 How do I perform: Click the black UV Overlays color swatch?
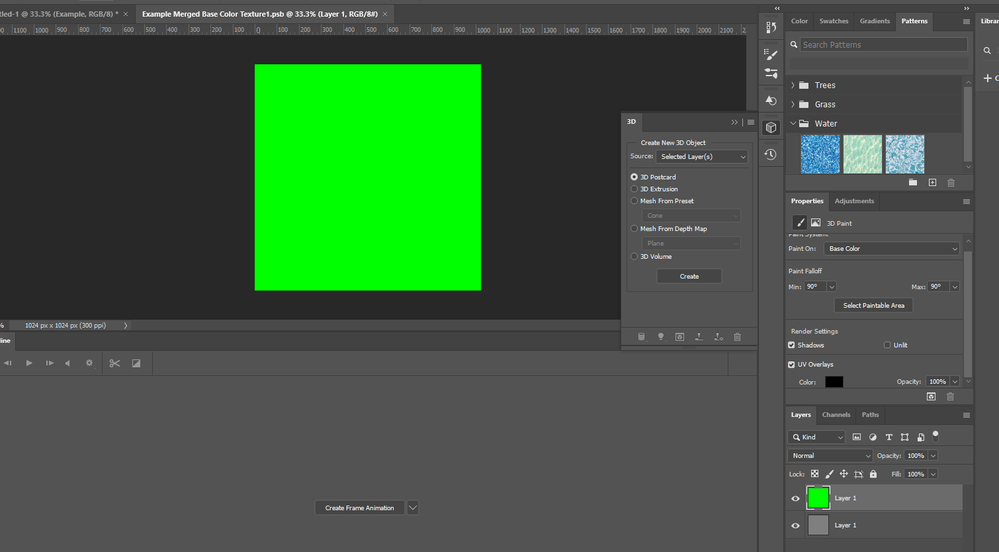pos(833,382)
